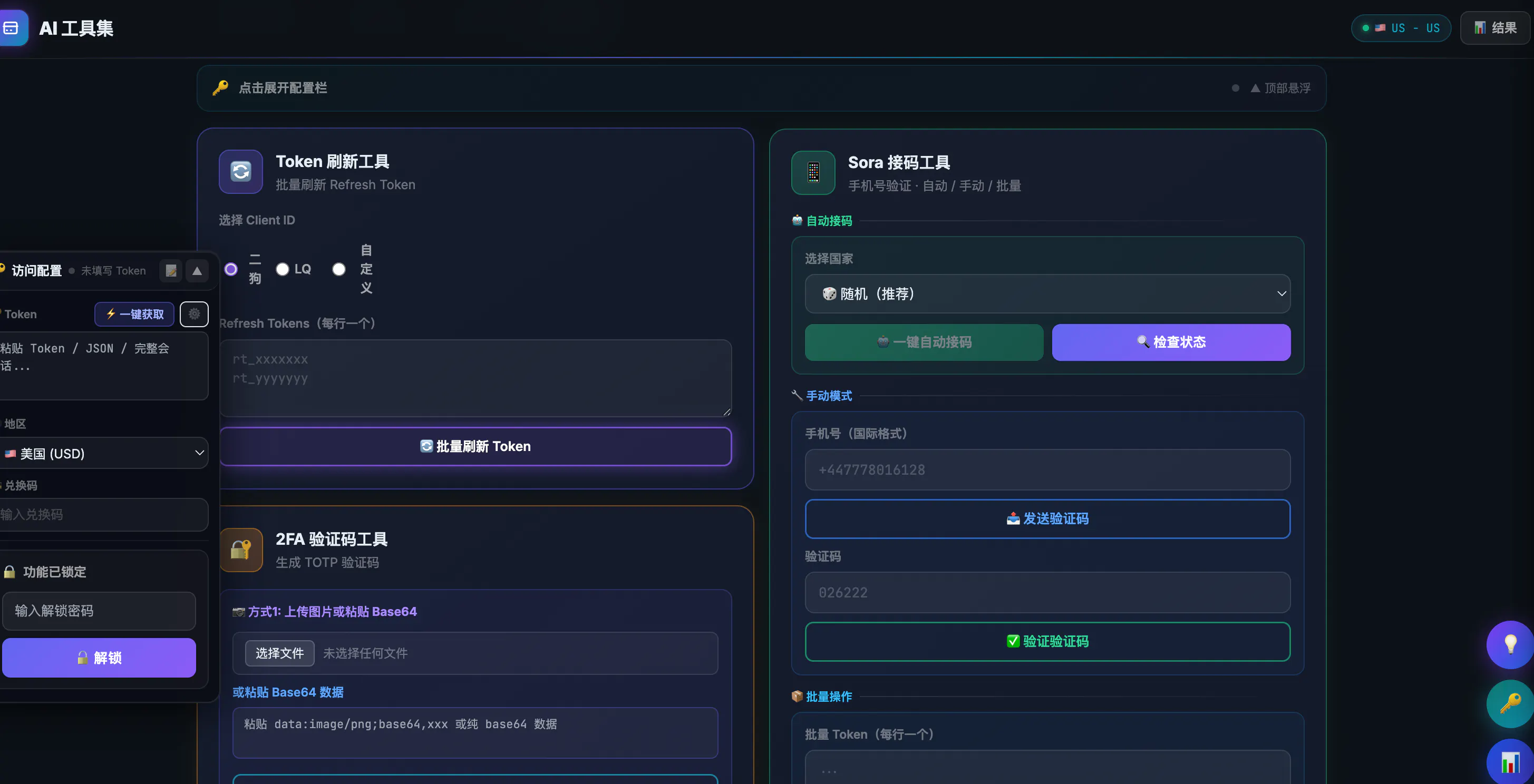This screenshot has height=784, width=1534.
Task: Click the 发送验证码 button
Action: [1047, 518]
